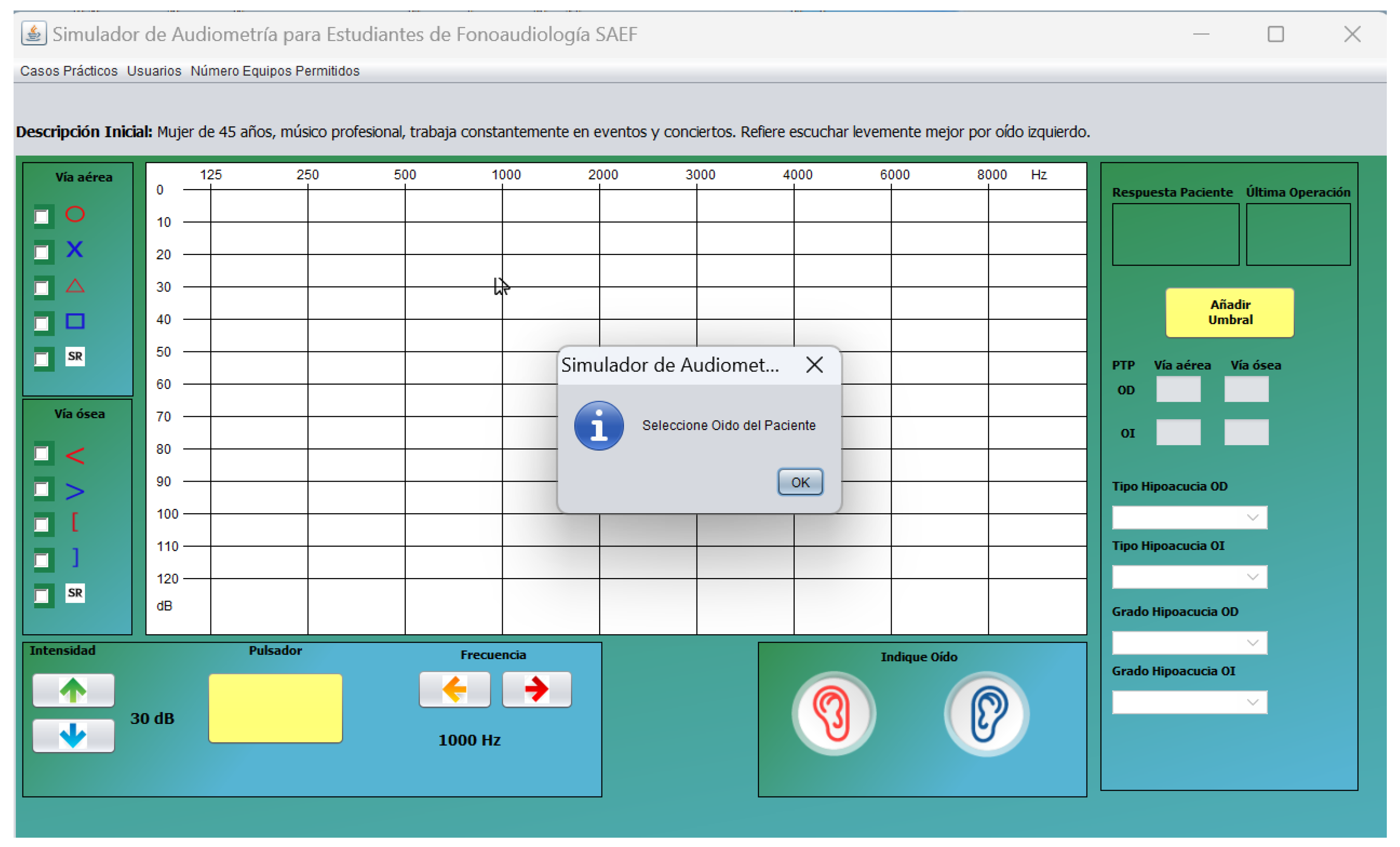Close the dialog with its X icon
The height and width of the screenshot is (847, 1400).
pos(814,364)
